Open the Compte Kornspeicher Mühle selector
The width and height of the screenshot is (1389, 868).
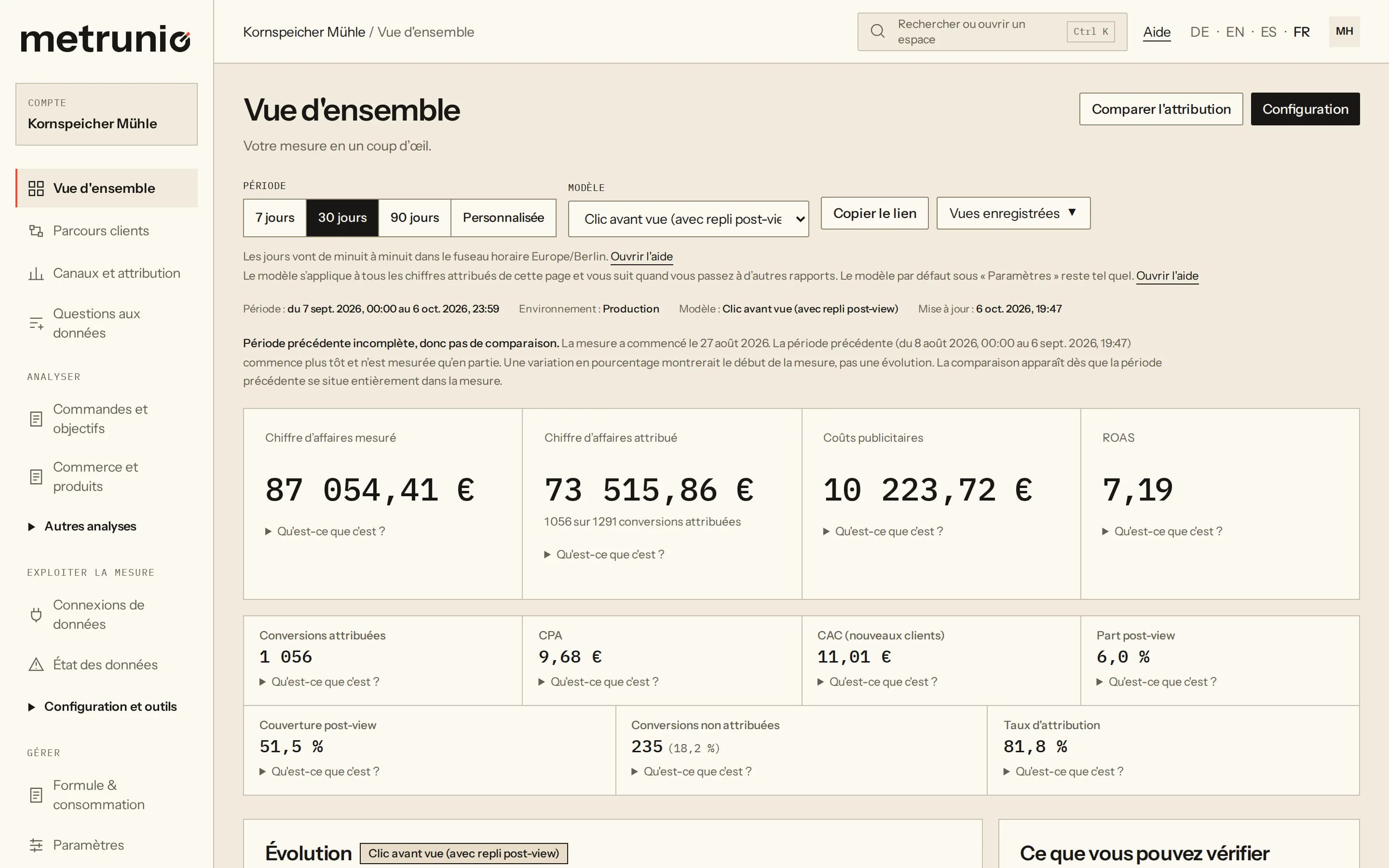pos(106,114)
